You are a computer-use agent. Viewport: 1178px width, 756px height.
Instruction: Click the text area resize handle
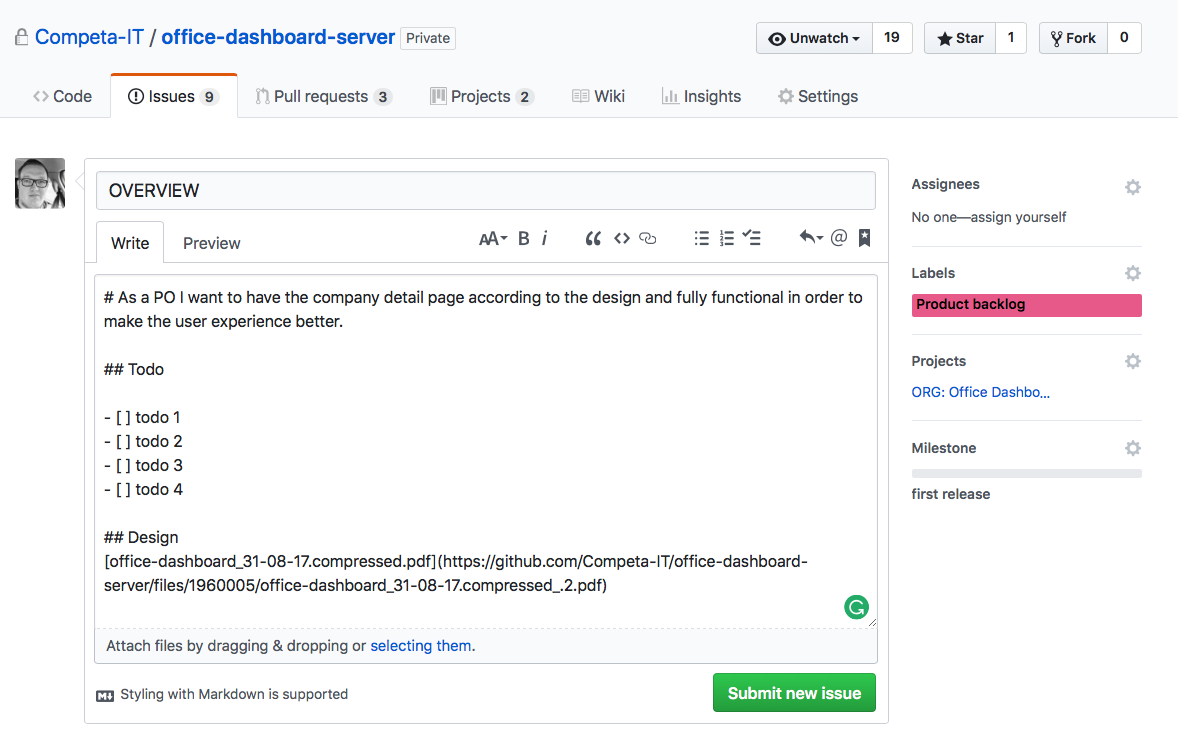[871, 622]
